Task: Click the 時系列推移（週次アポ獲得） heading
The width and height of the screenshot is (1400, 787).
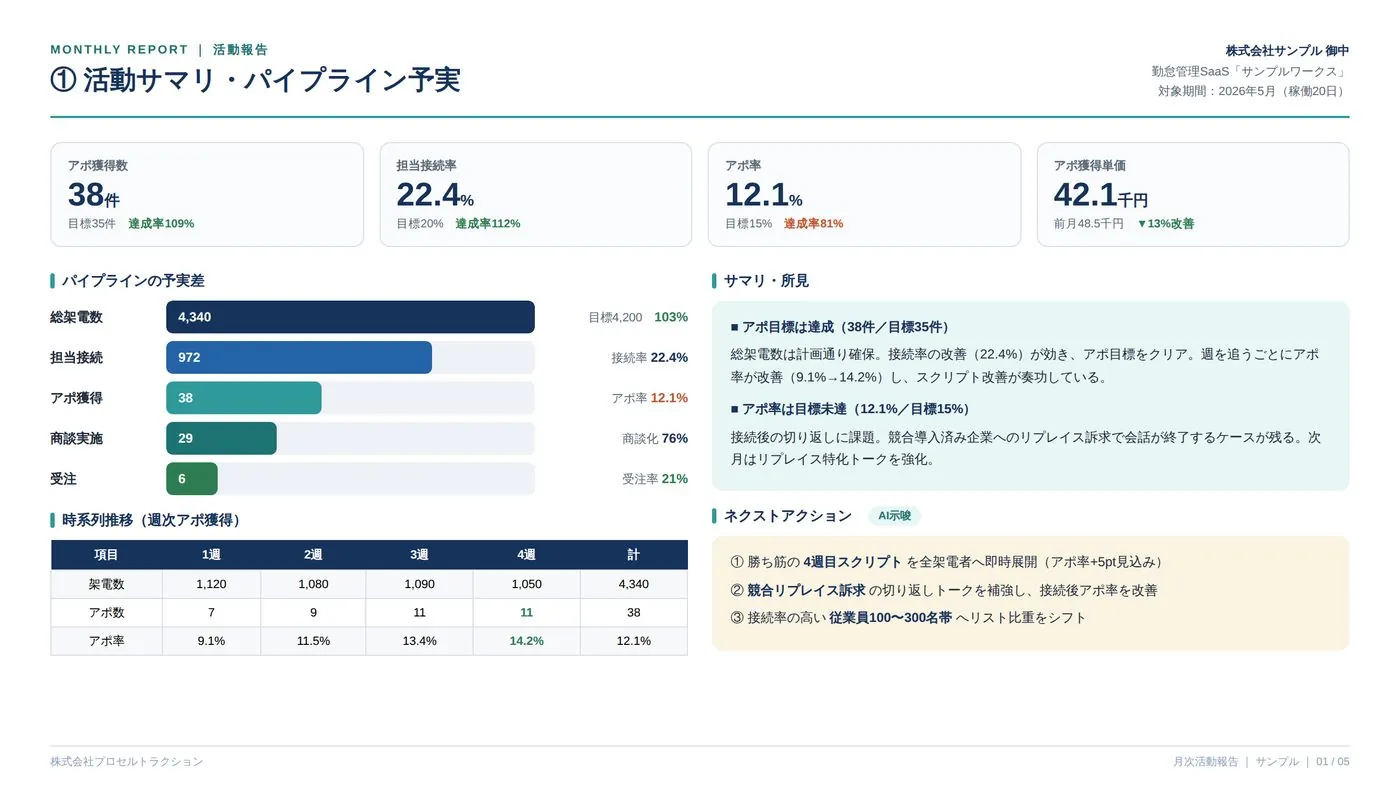Action: tap(154, 520)
